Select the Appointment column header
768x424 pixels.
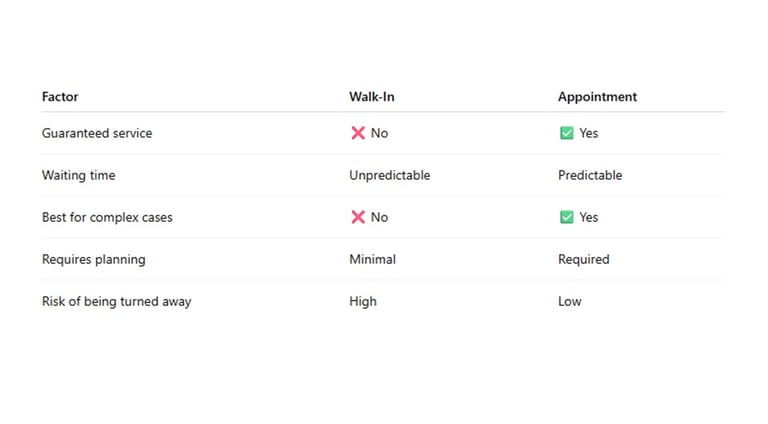click(597, 97)
